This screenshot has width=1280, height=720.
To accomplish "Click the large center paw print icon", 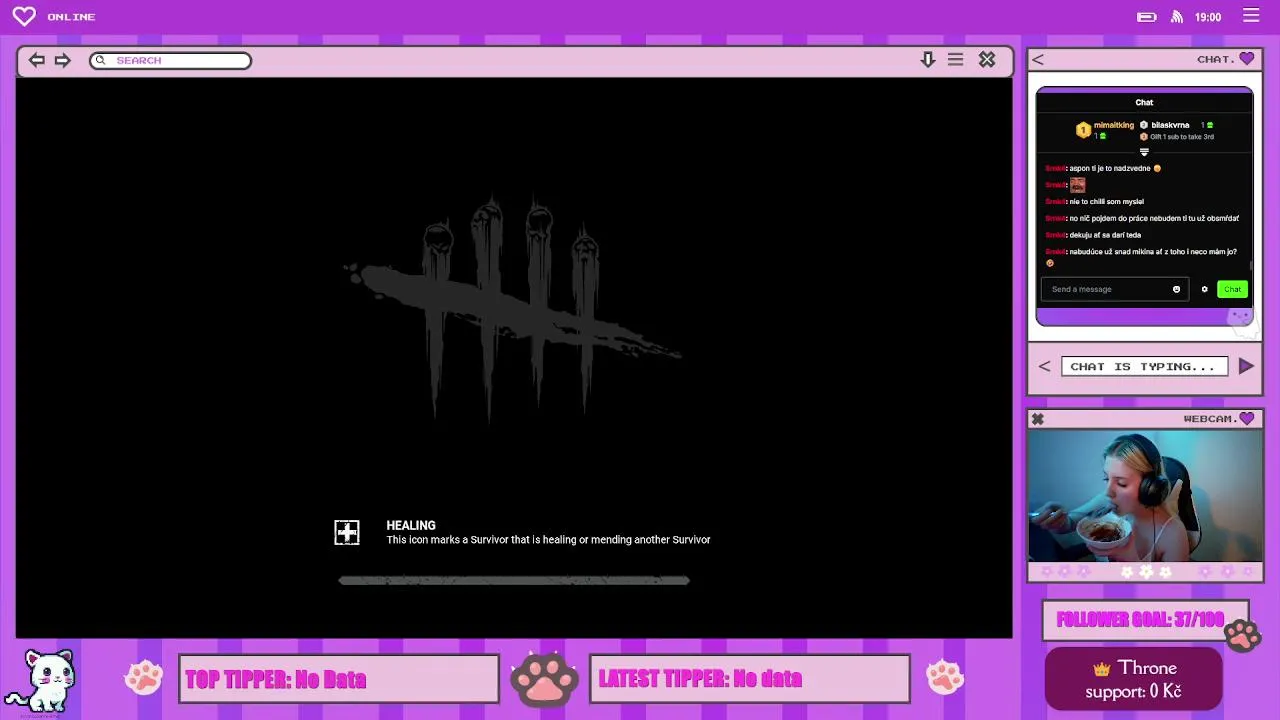I will 544,678.
